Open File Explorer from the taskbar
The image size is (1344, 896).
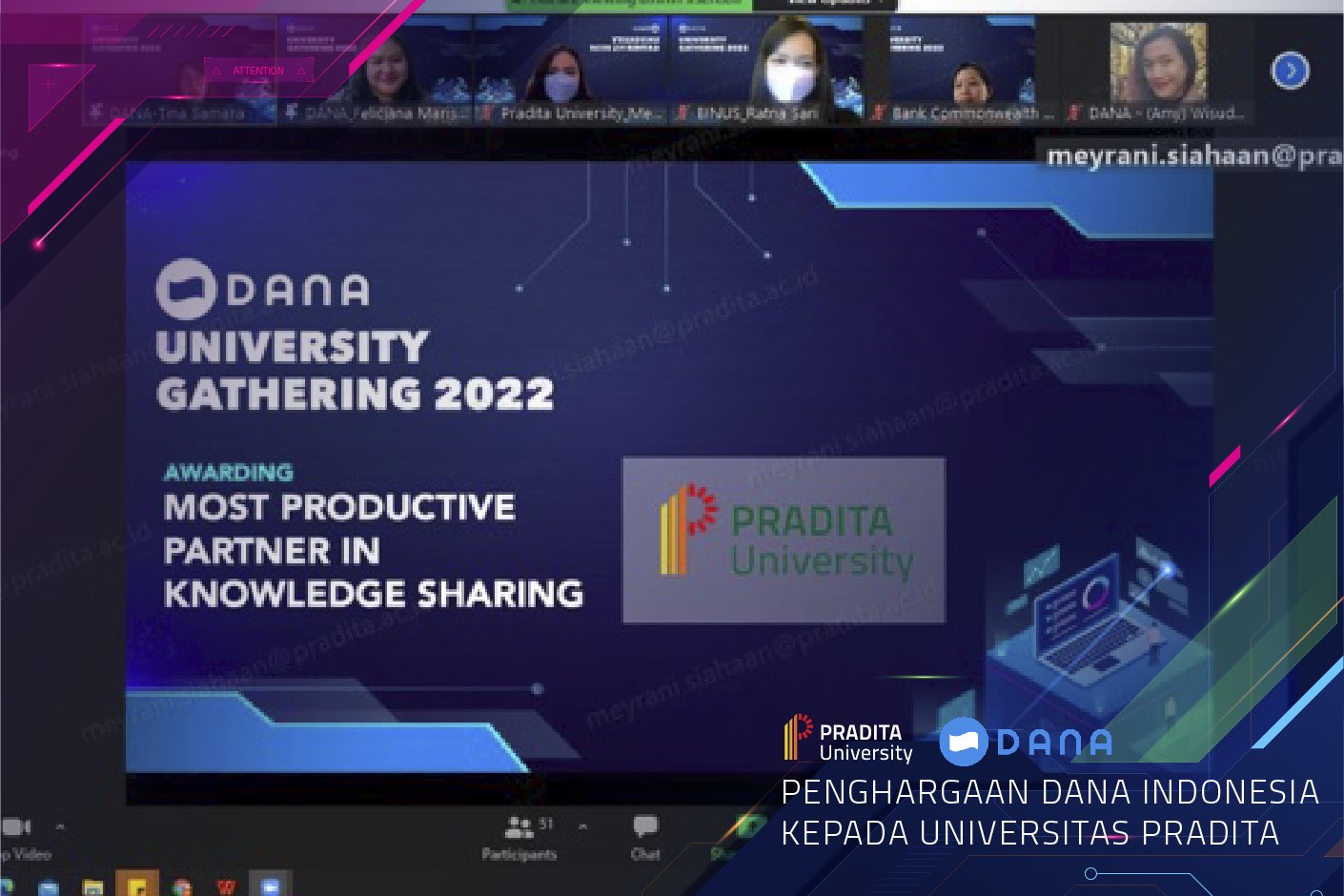tap(92, 887)
